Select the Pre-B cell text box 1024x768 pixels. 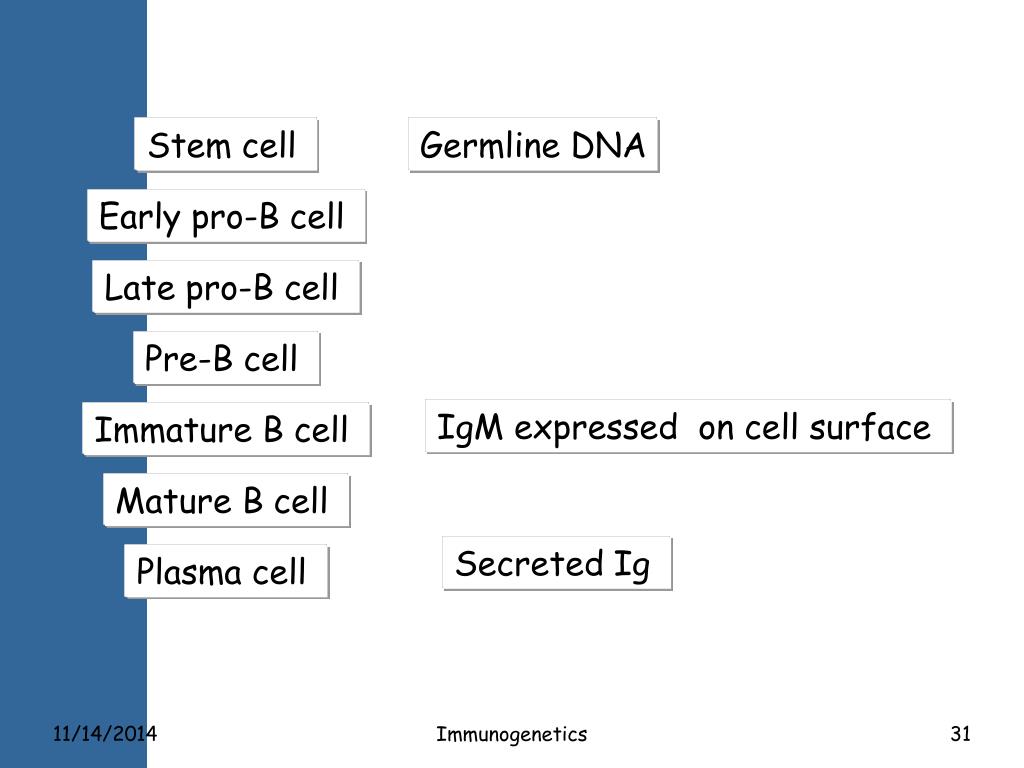tap(227, 358)
